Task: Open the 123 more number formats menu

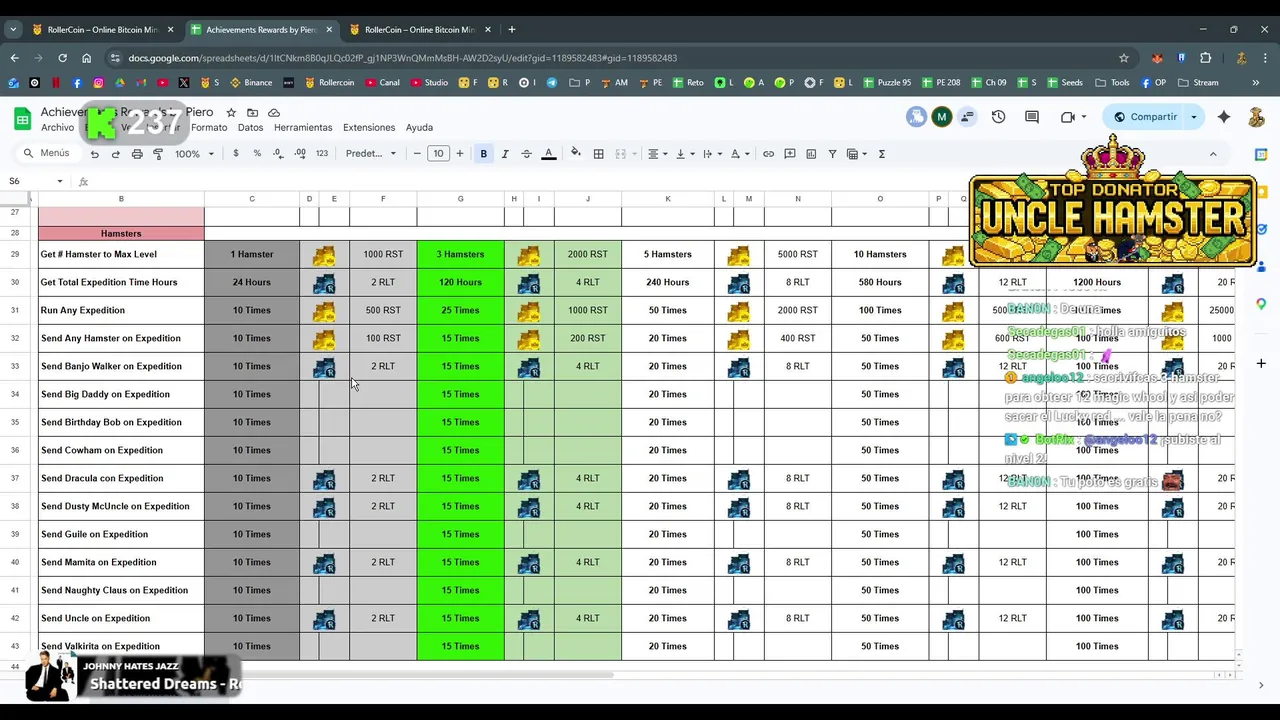Action: [x=322, y=154]
